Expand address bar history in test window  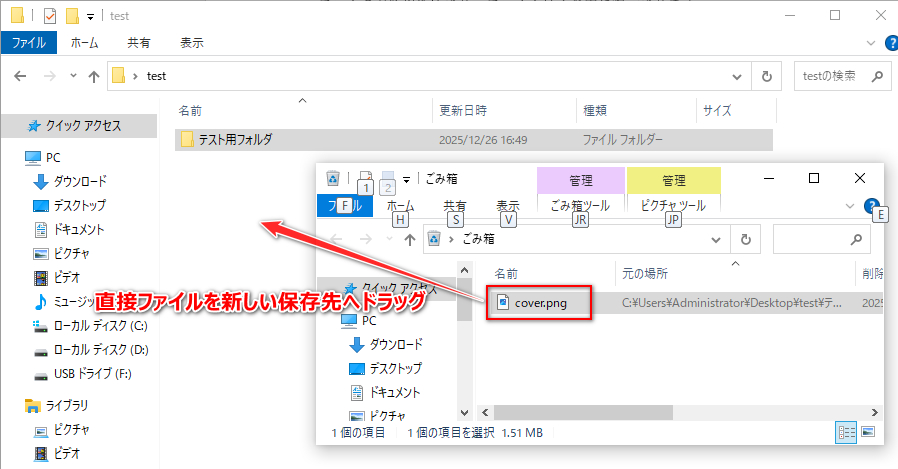pos(737,76)
